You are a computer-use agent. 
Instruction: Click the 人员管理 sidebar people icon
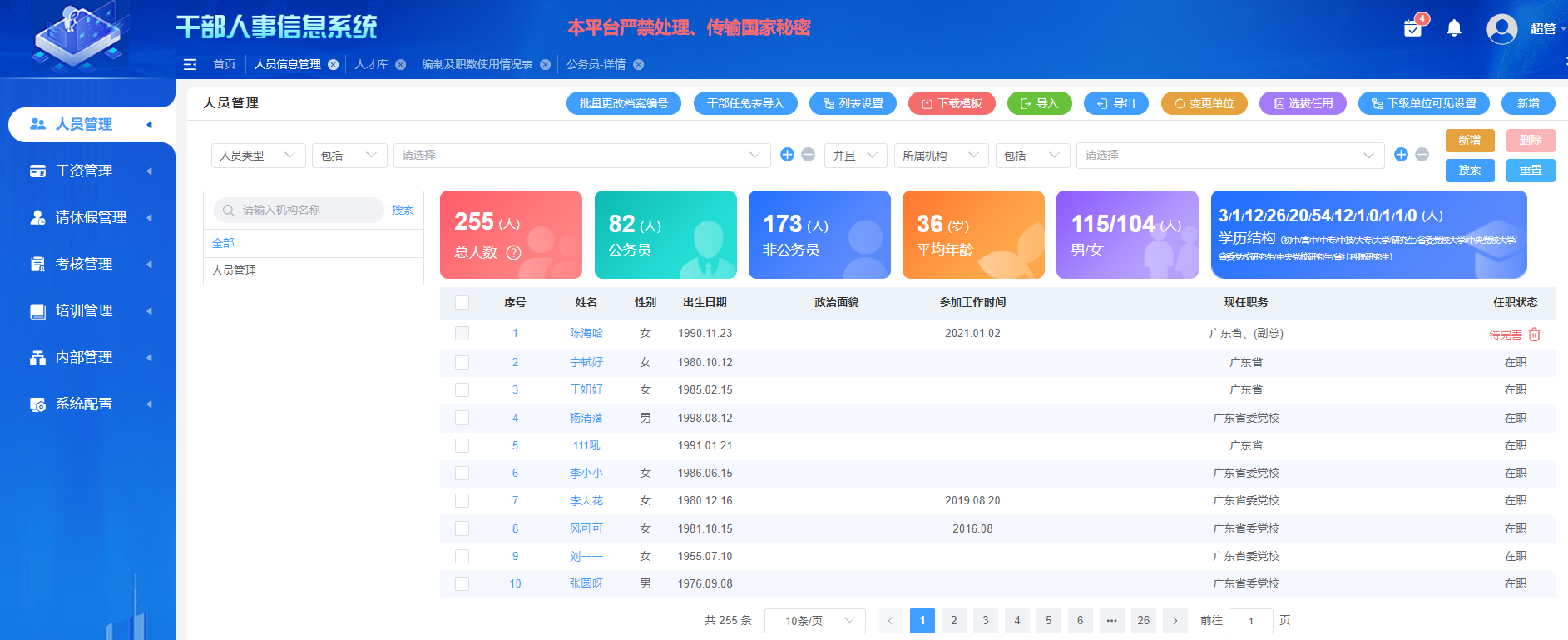[x=37, y=124]
